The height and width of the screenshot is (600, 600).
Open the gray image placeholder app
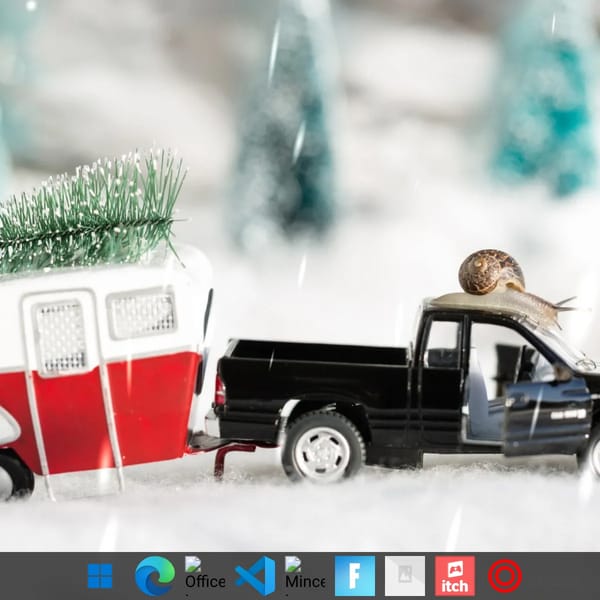pyautogui.click(x=405, y=576)
